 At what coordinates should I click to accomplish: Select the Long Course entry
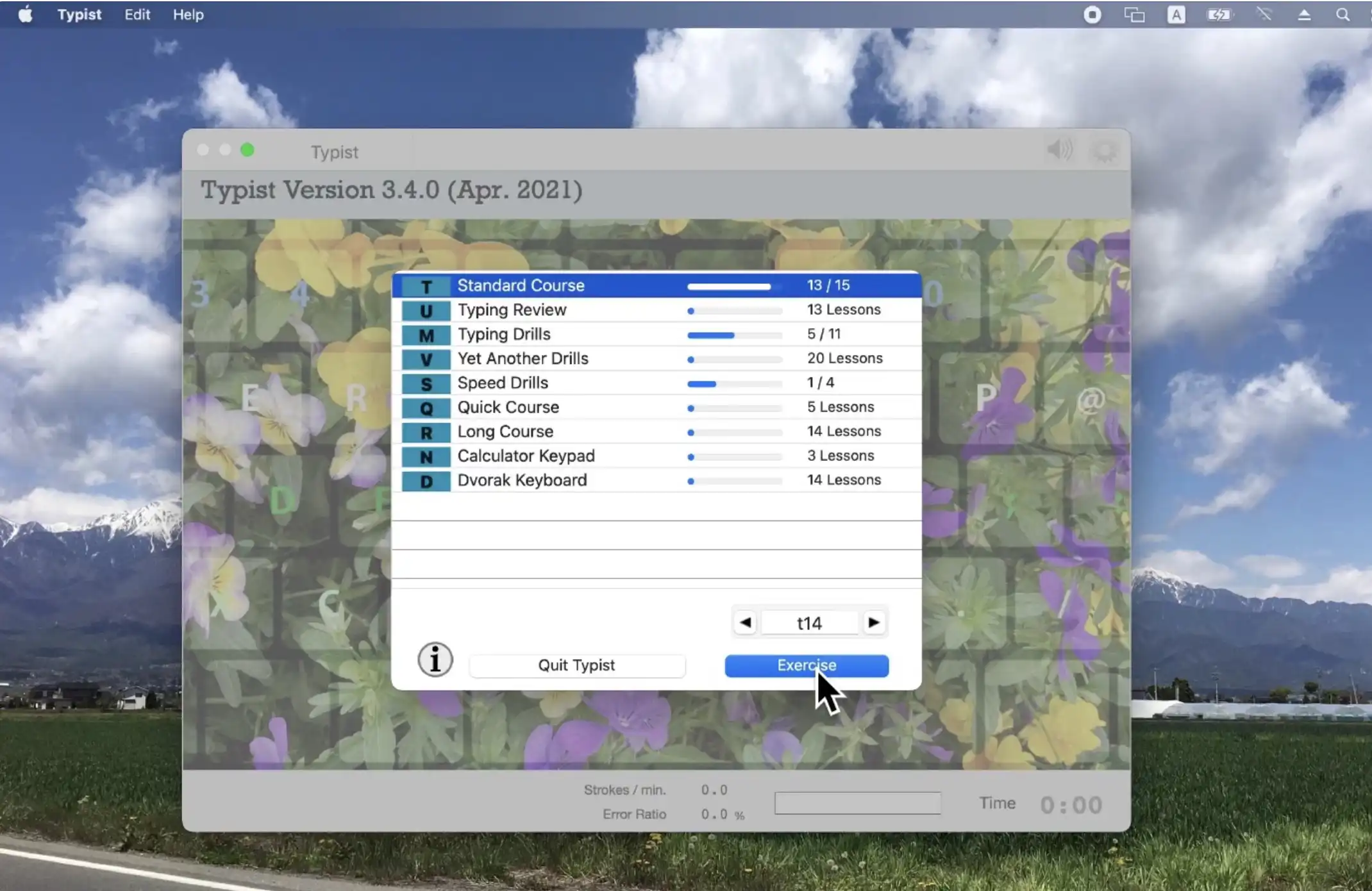pyautogui.click(x=657, y=431)
